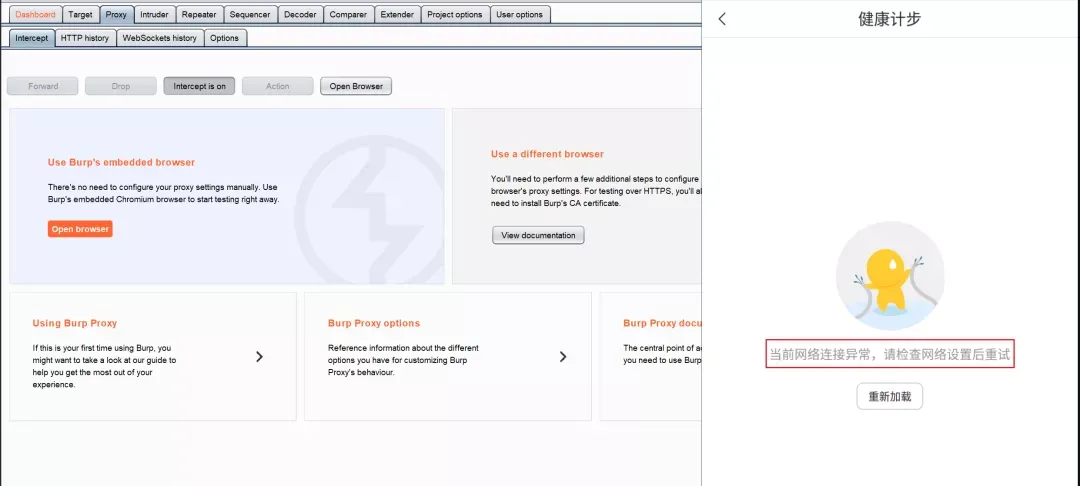Expand the Burp Proxy options card arrow
Image resolution: width=1080 pixels, height=486 pixels.
coord(563,357)
